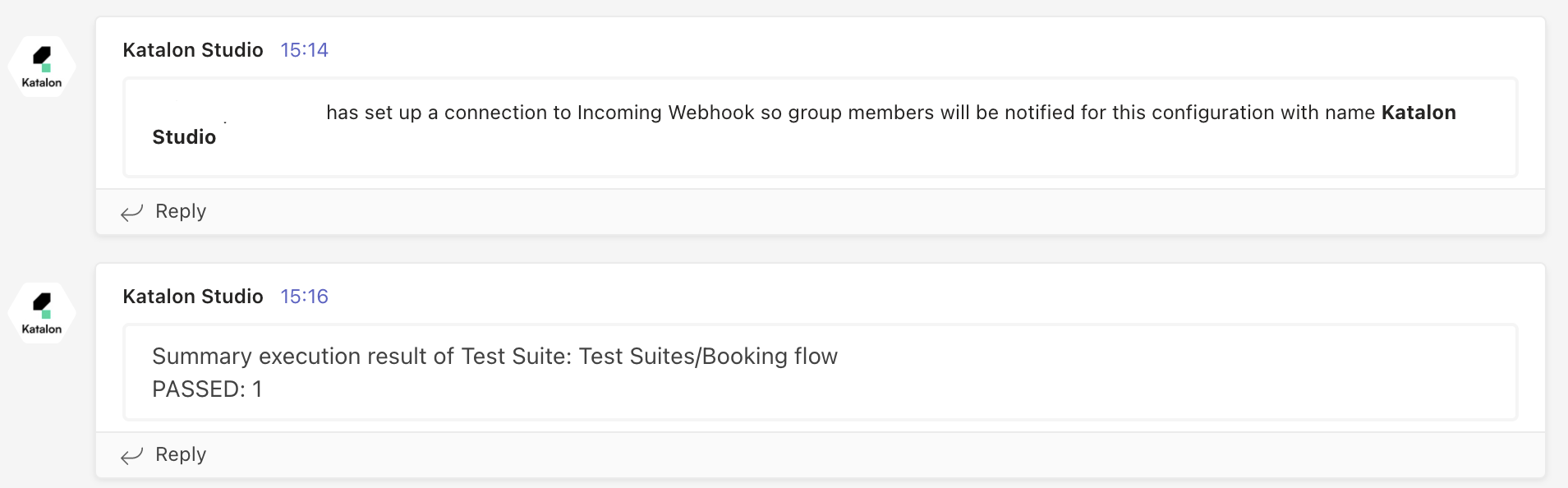Click Reply under the execution summary message

coord(180,454)
